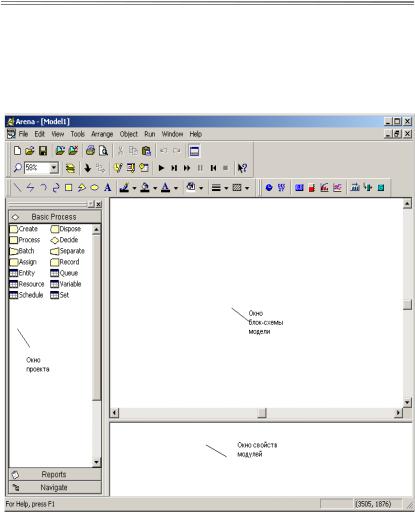Save the model with floppy icon
The image size is (415, 512).
click(x=43, y=151)
